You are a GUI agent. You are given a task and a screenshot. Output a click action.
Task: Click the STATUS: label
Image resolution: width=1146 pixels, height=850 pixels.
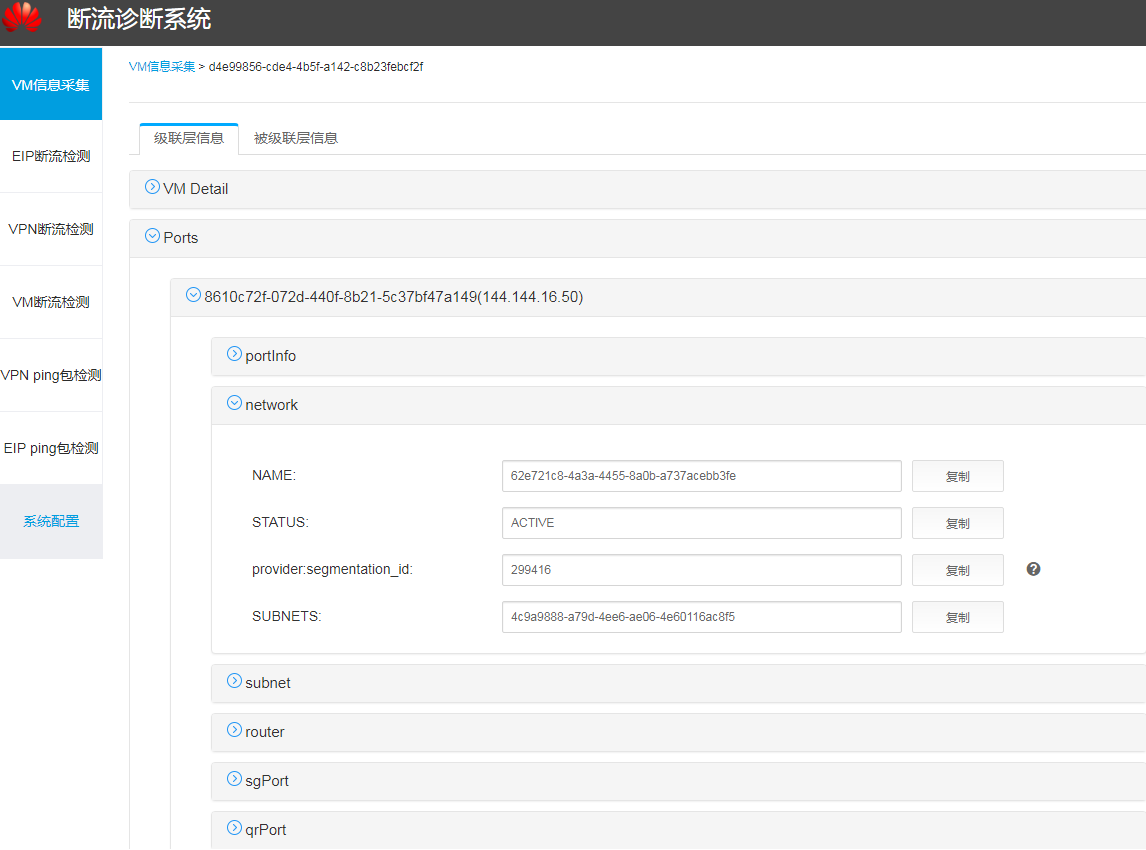click(281, 523)
